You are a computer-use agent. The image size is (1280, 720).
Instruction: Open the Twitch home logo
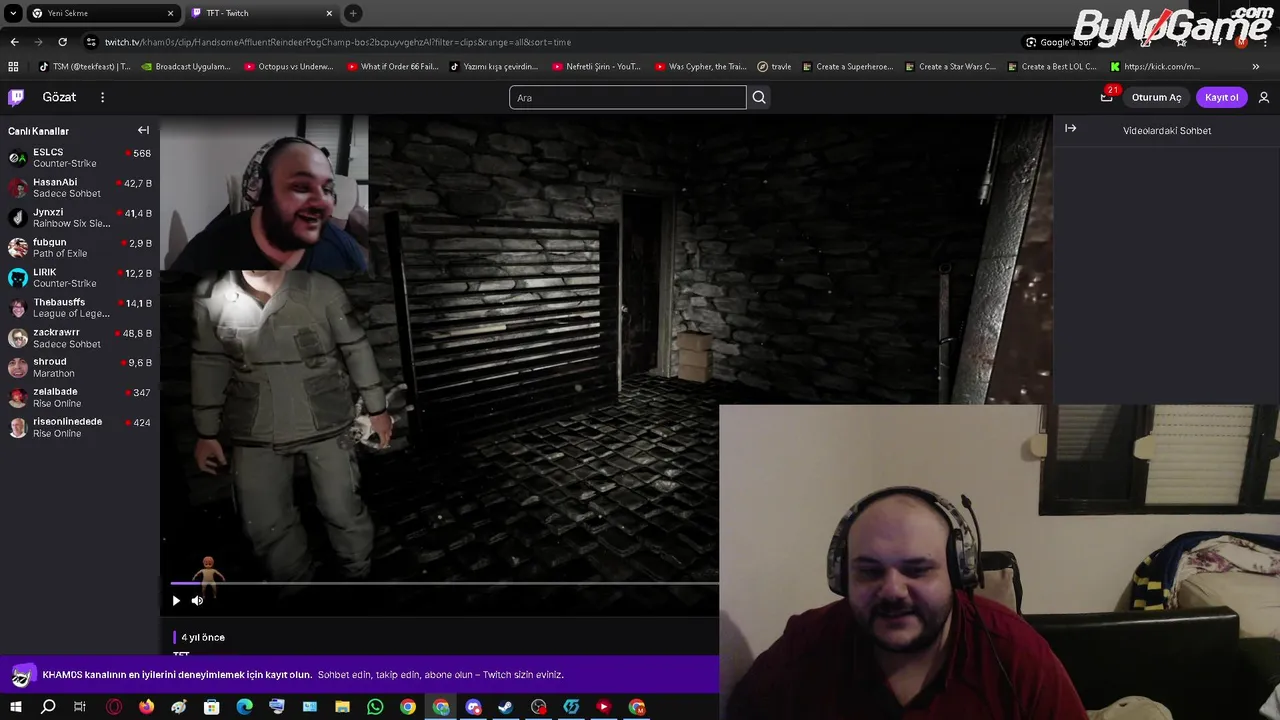(16, 97)
